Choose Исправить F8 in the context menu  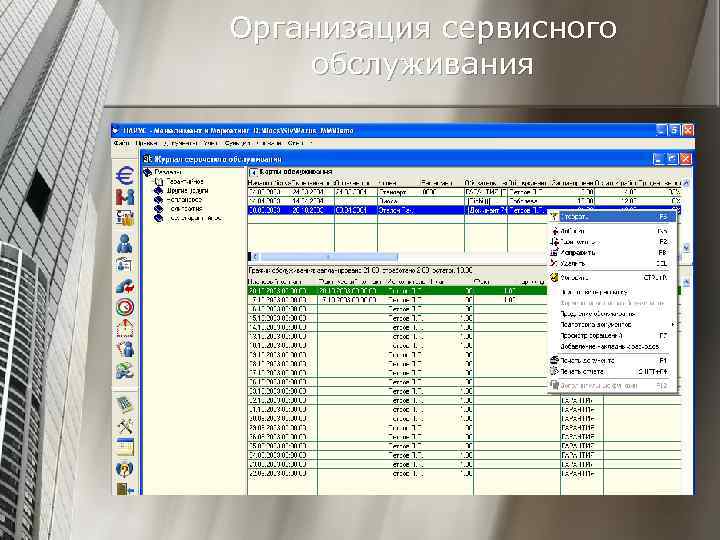click(612, 253)
